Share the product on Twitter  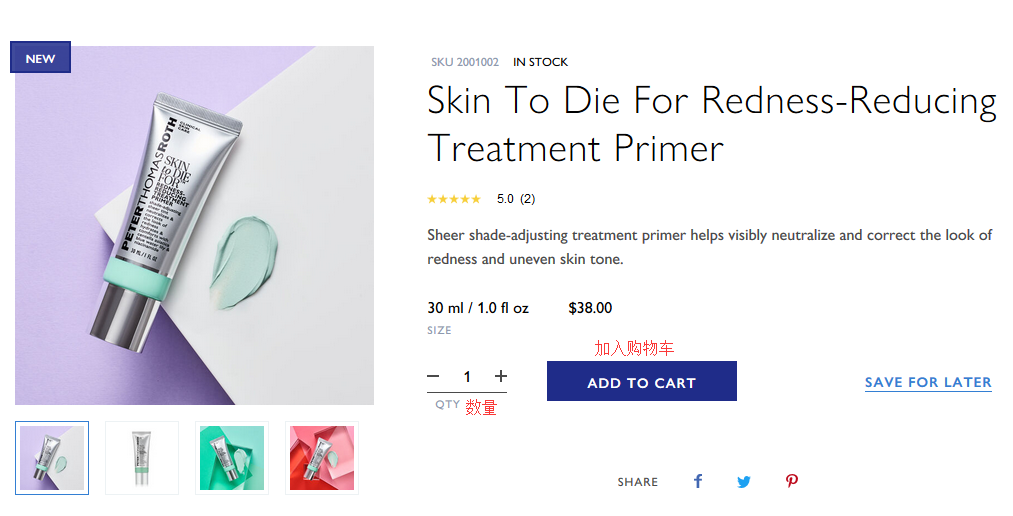(744, 481)
